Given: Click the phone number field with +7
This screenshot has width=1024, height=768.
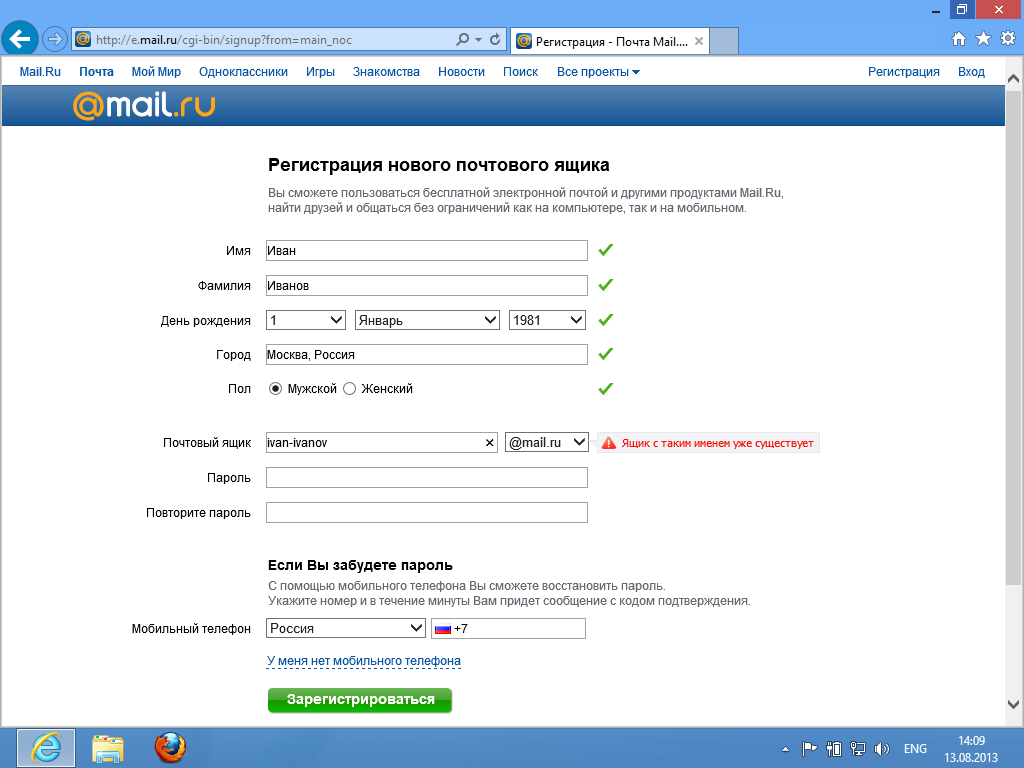Looking at the screenshot, I should click(508, 628).
